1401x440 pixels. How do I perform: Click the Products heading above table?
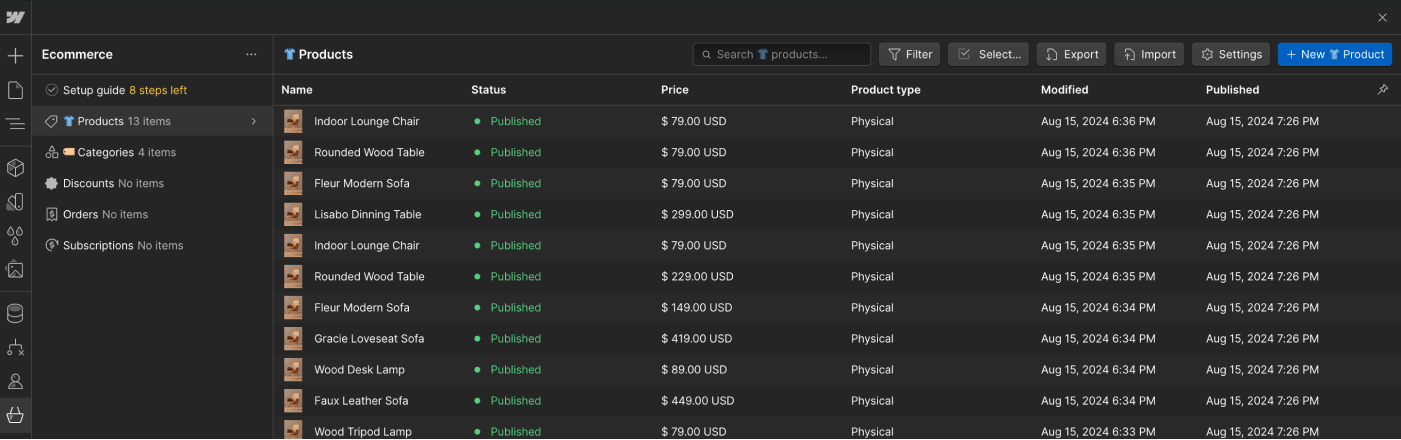326,54
